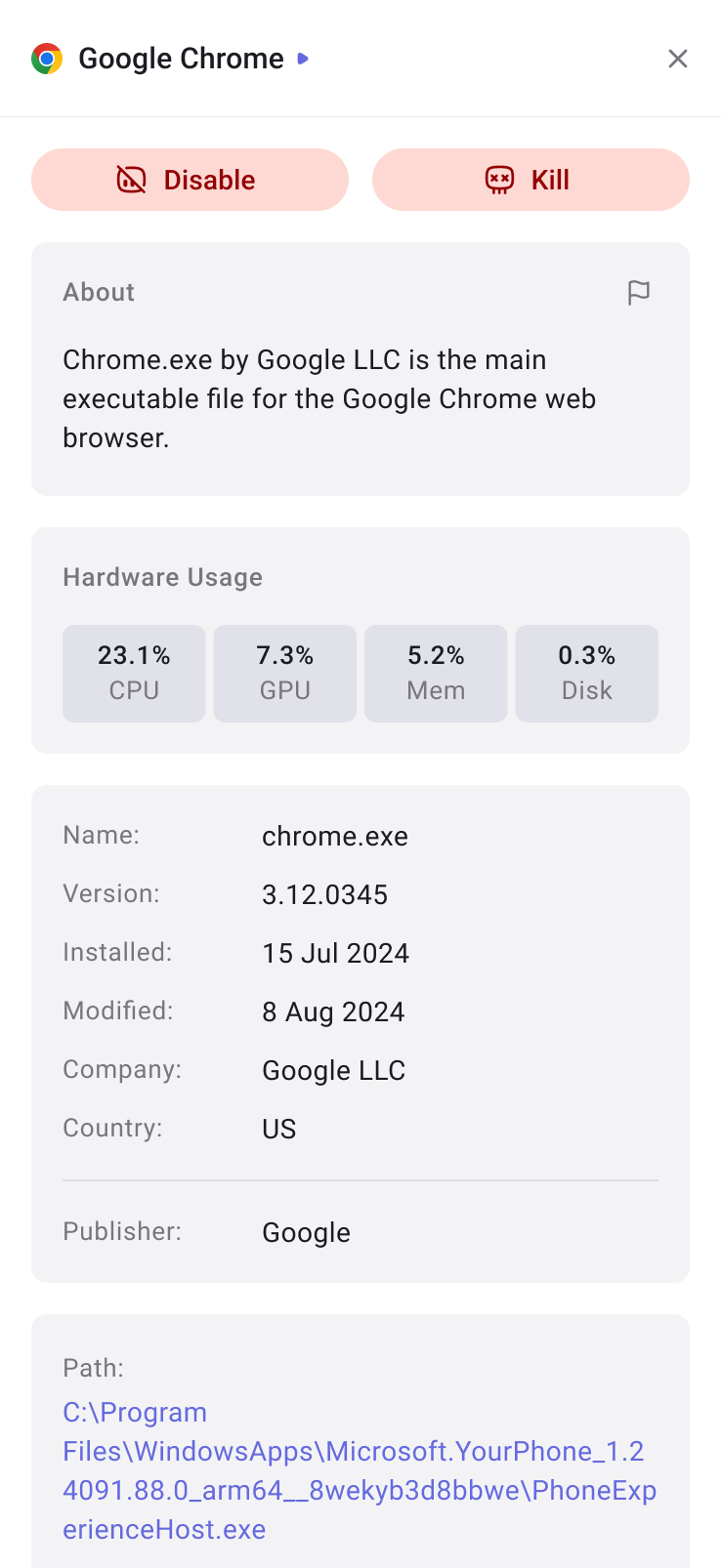
Task: Disable the chrome.exe process
Action: (x=190, y=180)
